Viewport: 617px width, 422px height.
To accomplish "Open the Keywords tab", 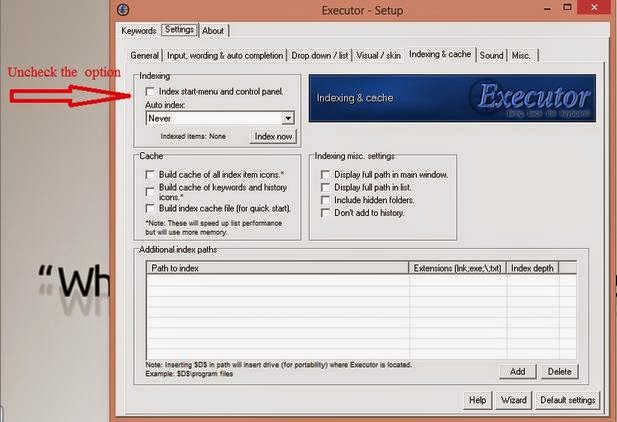I will (139, 30).
